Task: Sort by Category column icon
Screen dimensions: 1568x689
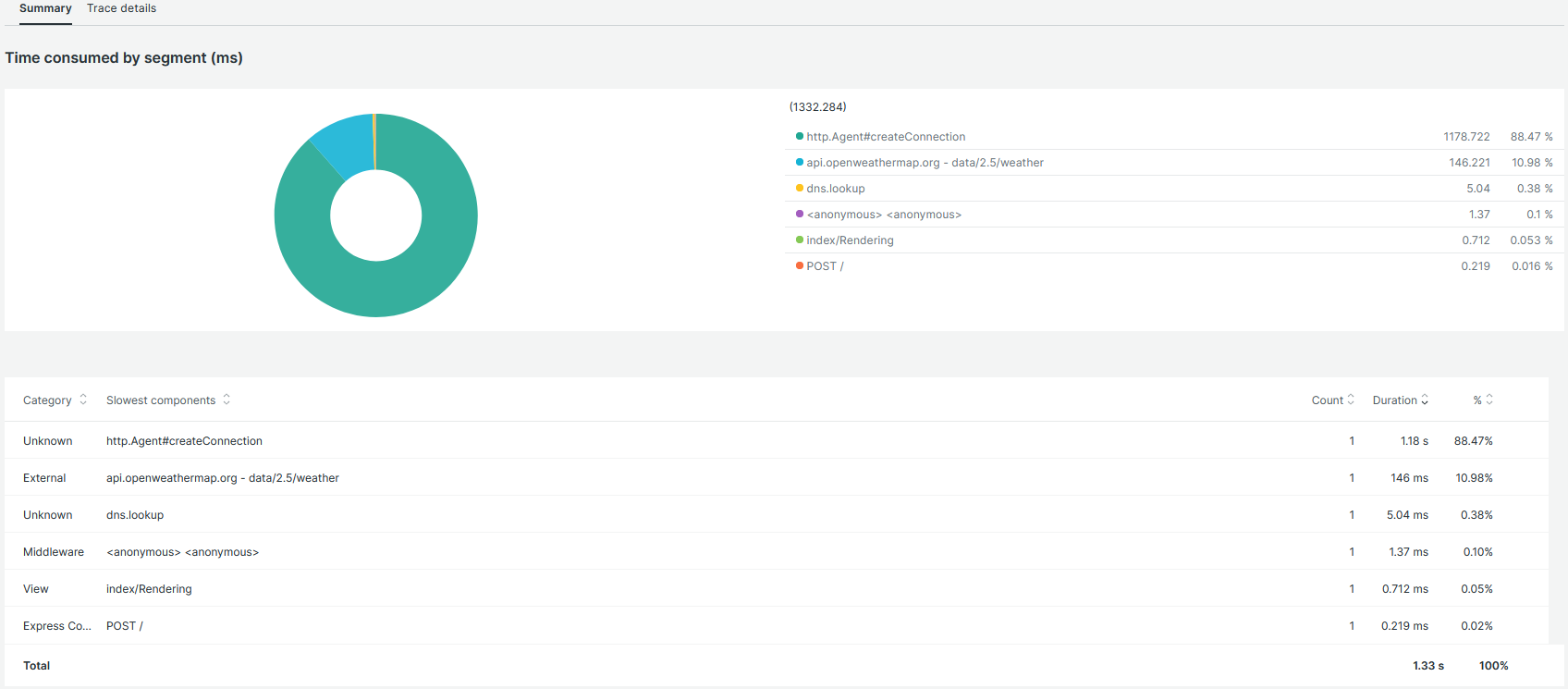Action: [83, 400]
